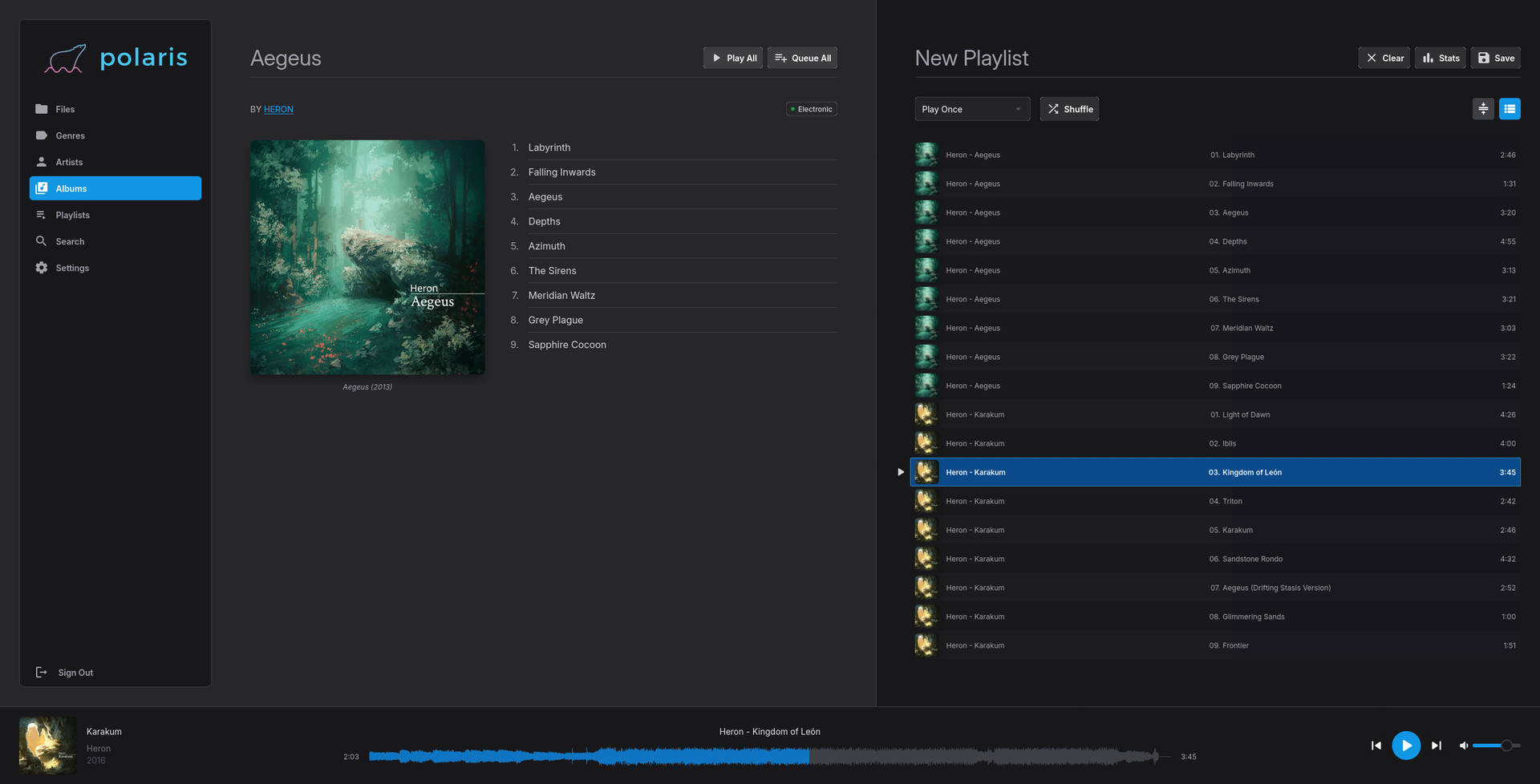
Task: Skip to the next track
Action: tap(1437, 746)
